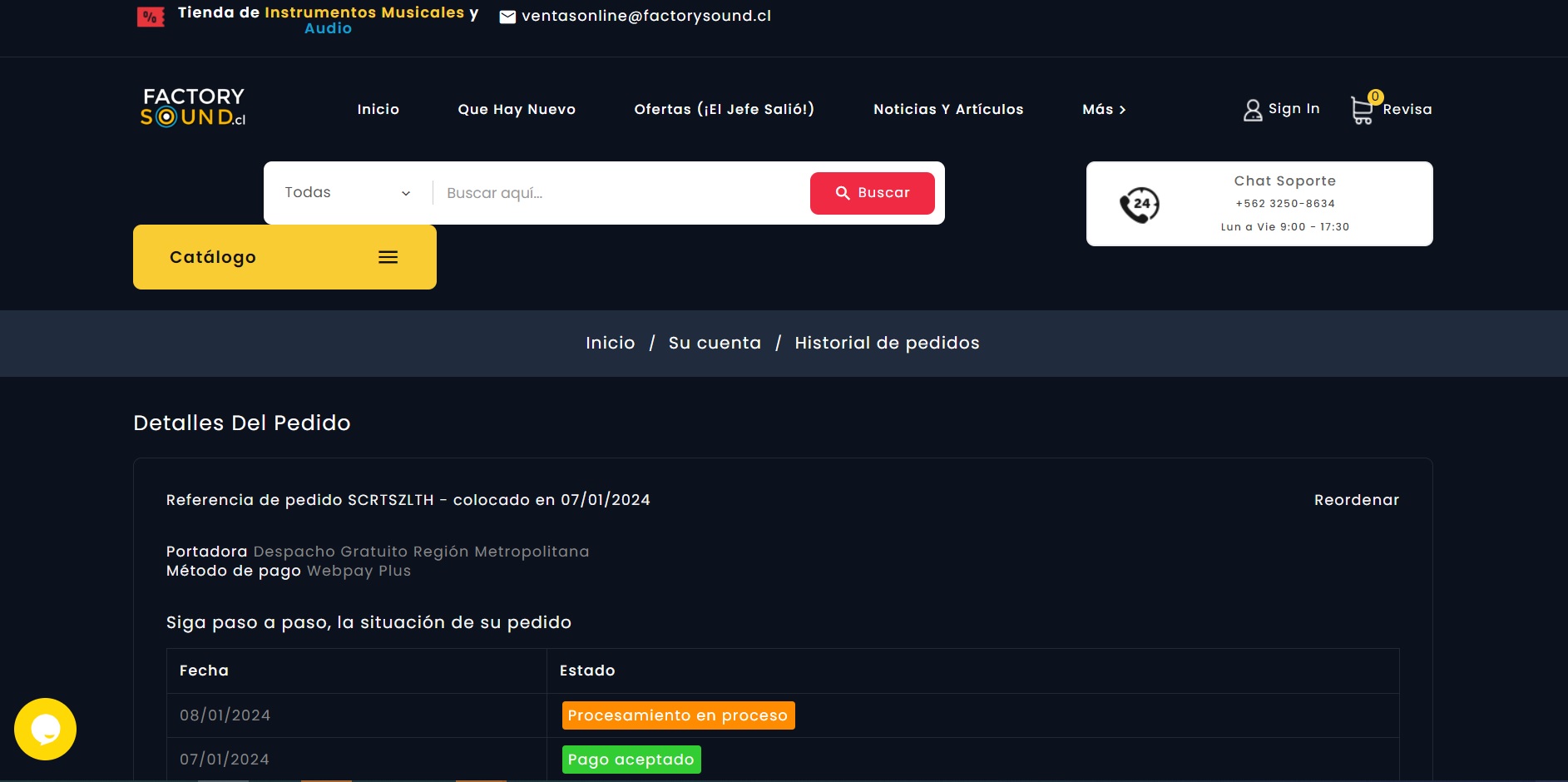Click the 24-hour phone icon in Chat Soporte
1568x782 pixels.
pos(1140,204)
